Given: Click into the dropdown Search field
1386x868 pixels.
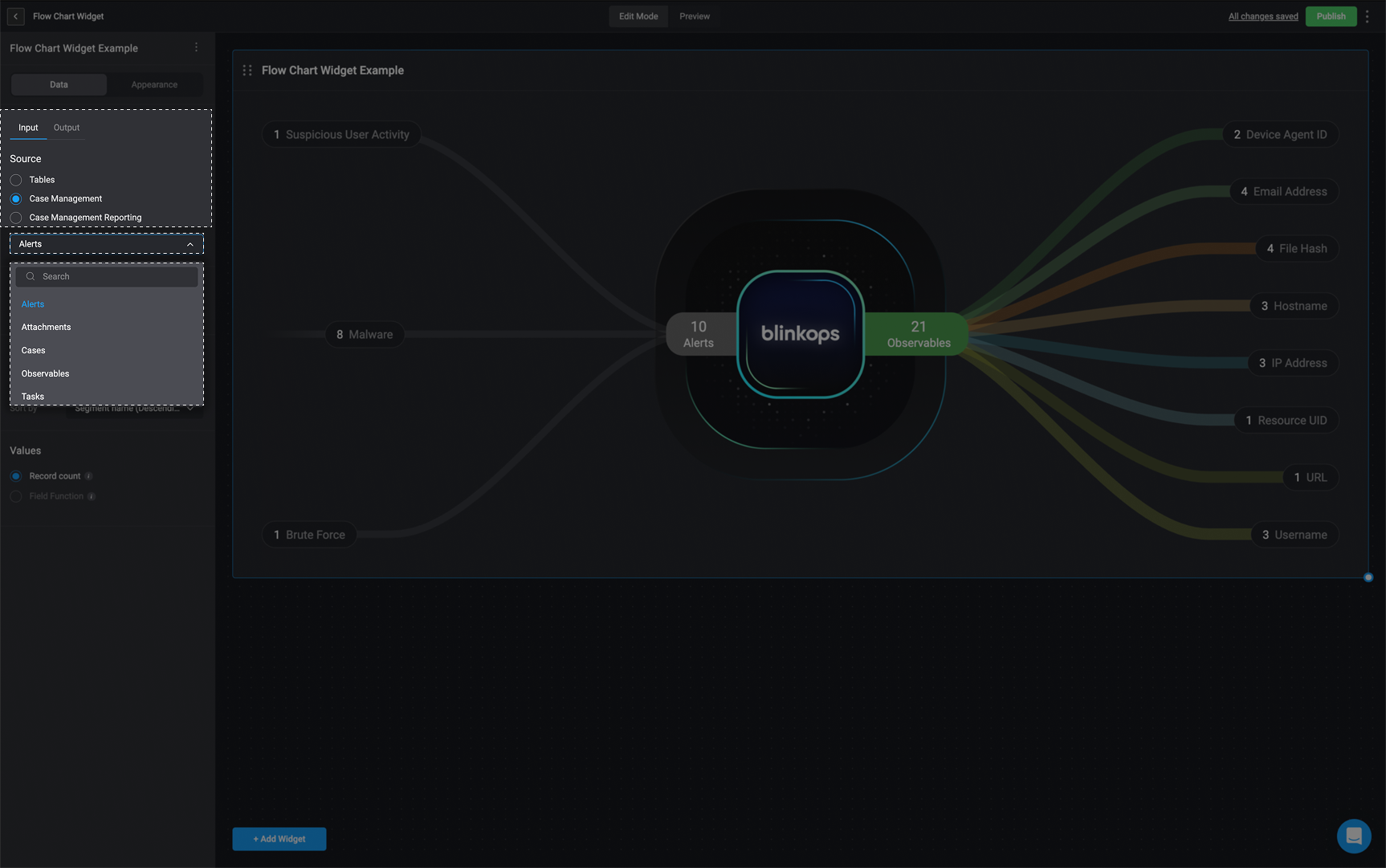Looking at the screenshot, I should coord(107,276).
